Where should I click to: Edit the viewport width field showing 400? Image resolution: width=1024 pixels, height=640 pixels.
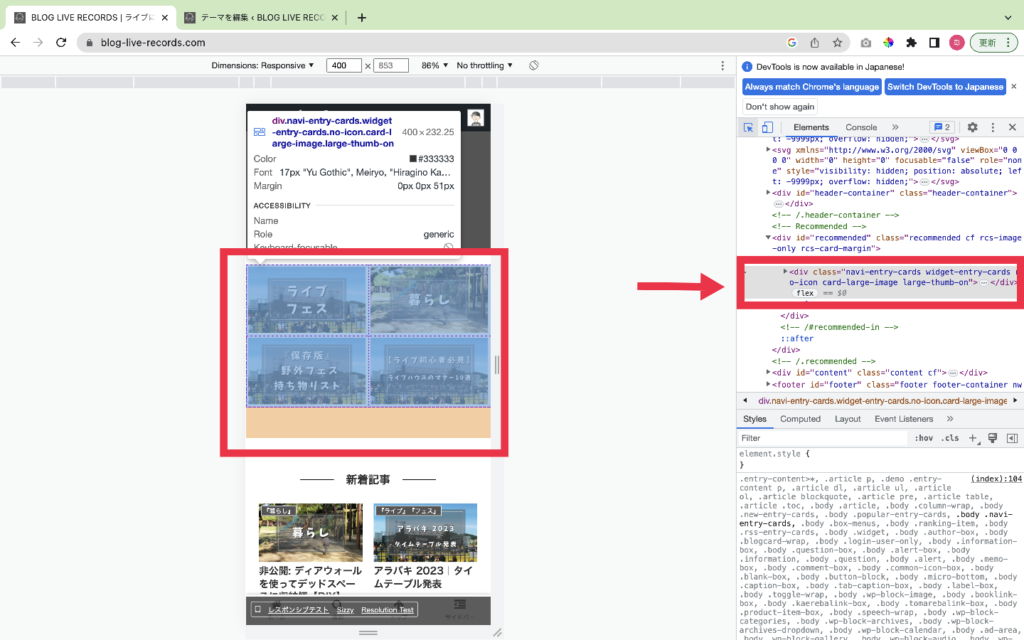(344, 65)
